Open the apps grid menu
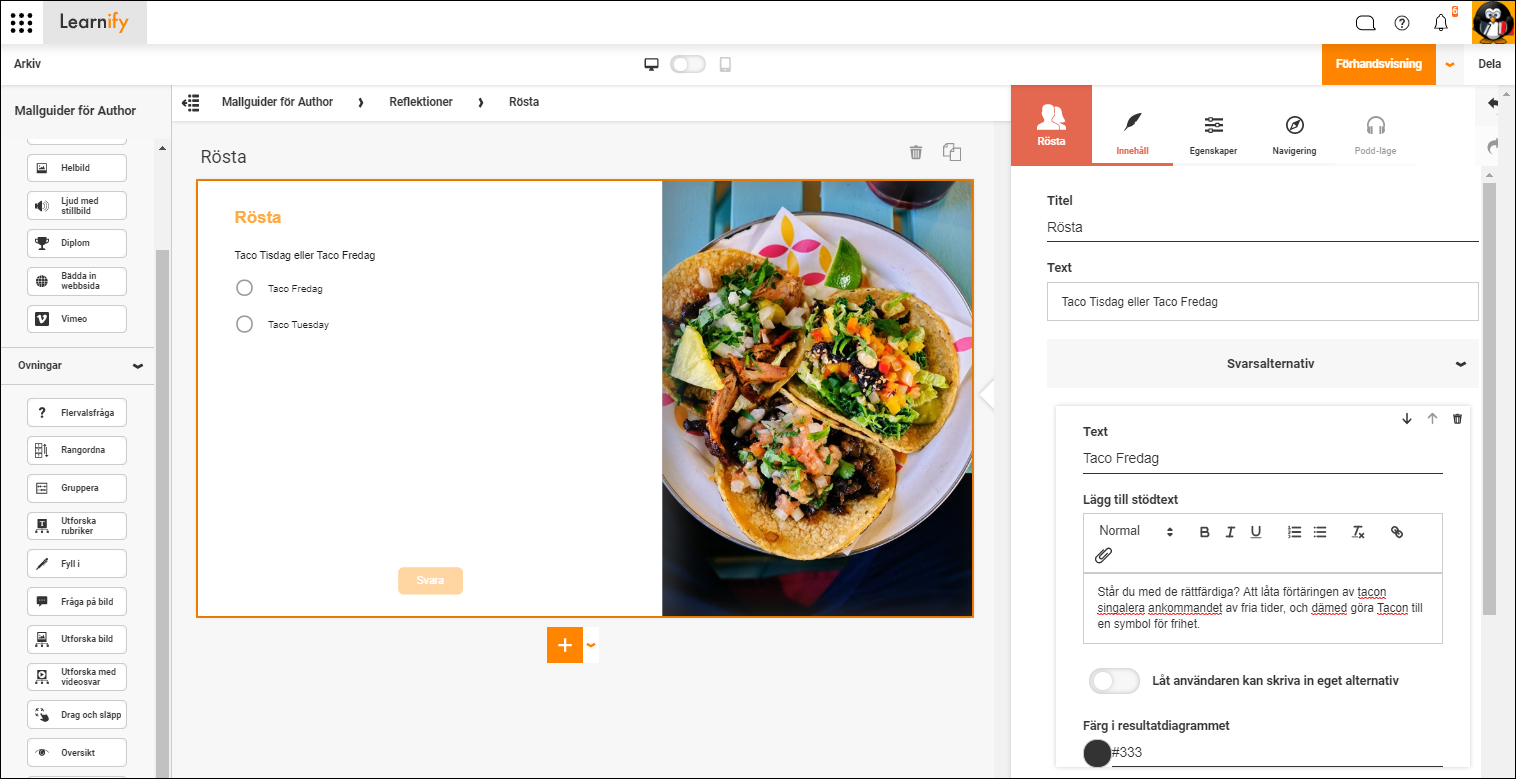This screenshot has height=779, width=1516. click(21, 22)
